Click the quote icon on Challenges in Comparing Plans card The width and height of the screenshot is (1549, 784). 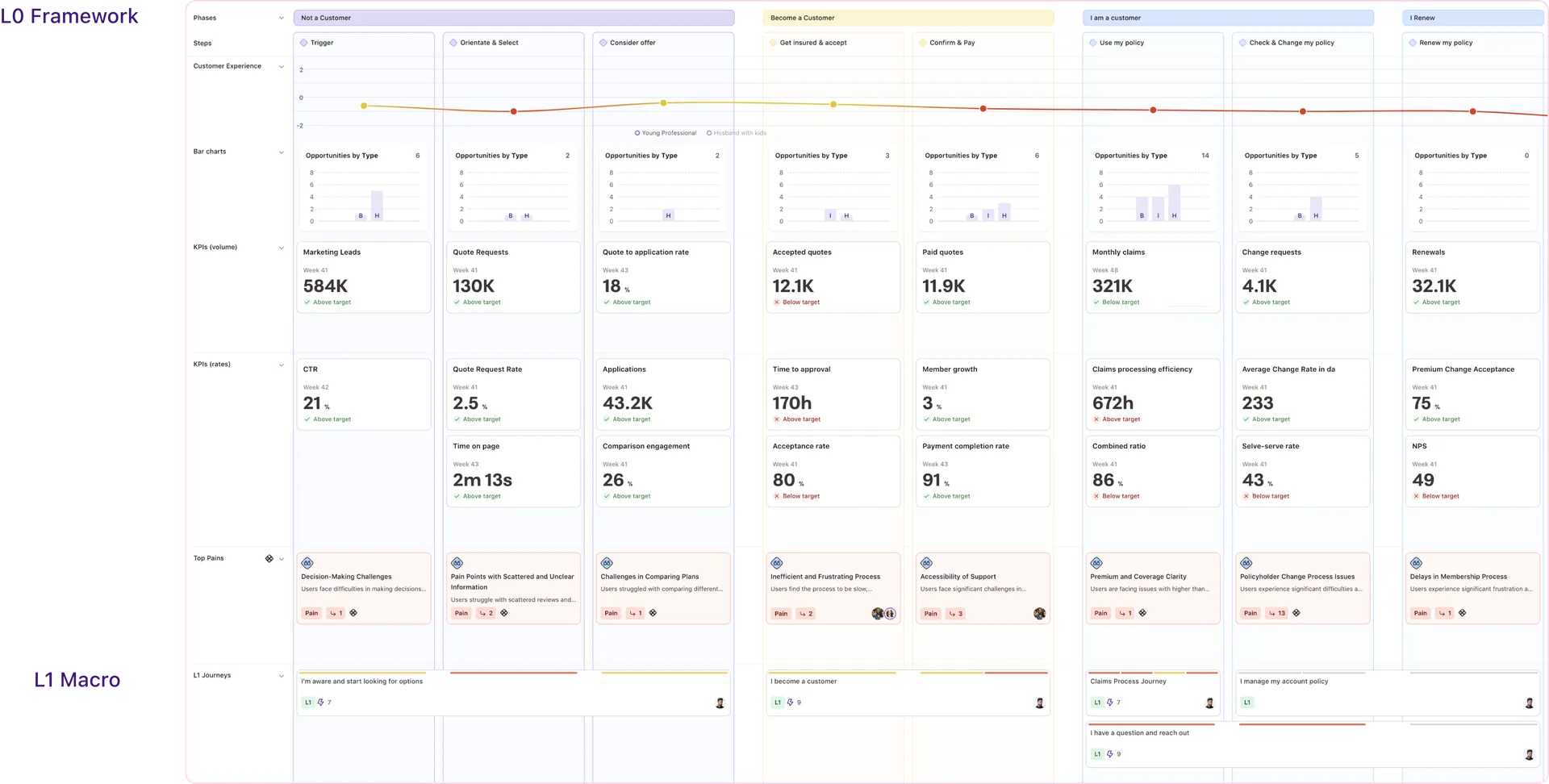[607, 563]
